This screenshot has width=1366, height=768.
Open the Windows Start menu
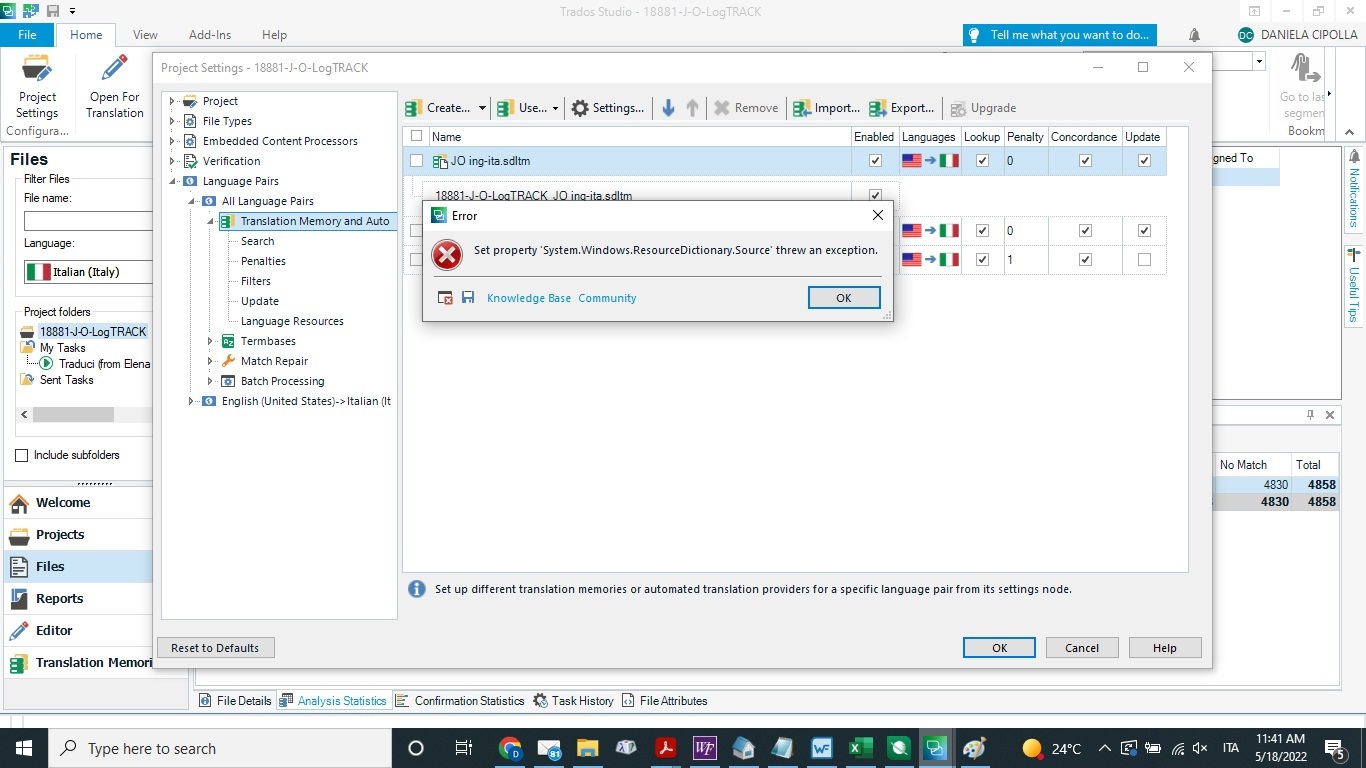coord(23,748)
